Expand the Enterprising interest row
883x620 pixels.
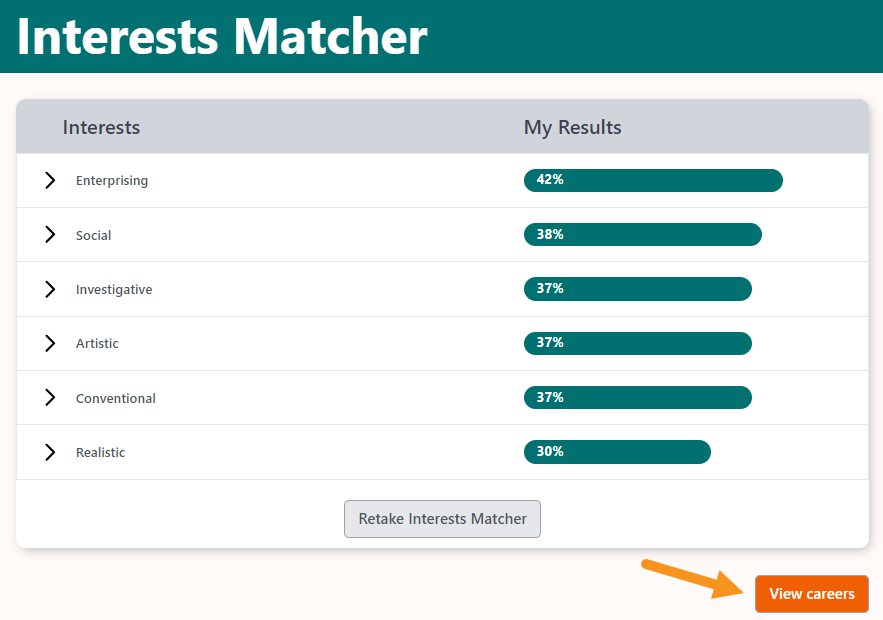[50, 181]
